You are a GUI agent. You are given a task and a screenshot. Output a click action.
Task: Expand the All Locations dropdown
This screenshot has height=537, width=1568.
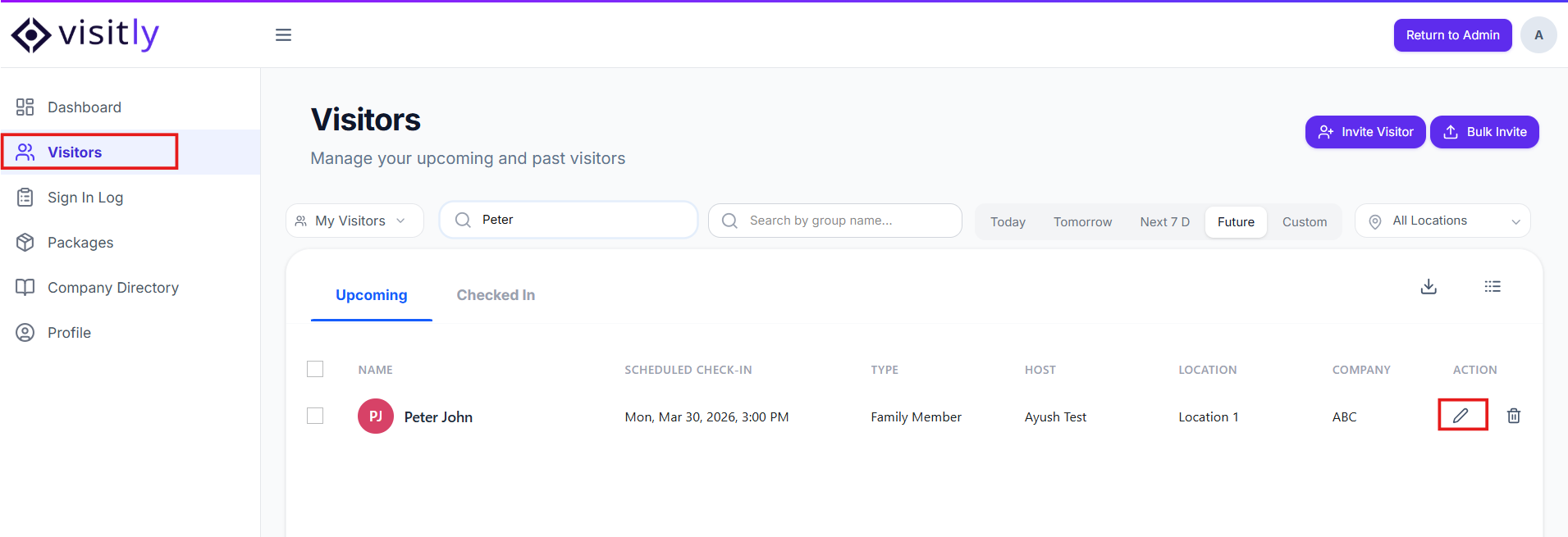click(x=1442, y=221)
